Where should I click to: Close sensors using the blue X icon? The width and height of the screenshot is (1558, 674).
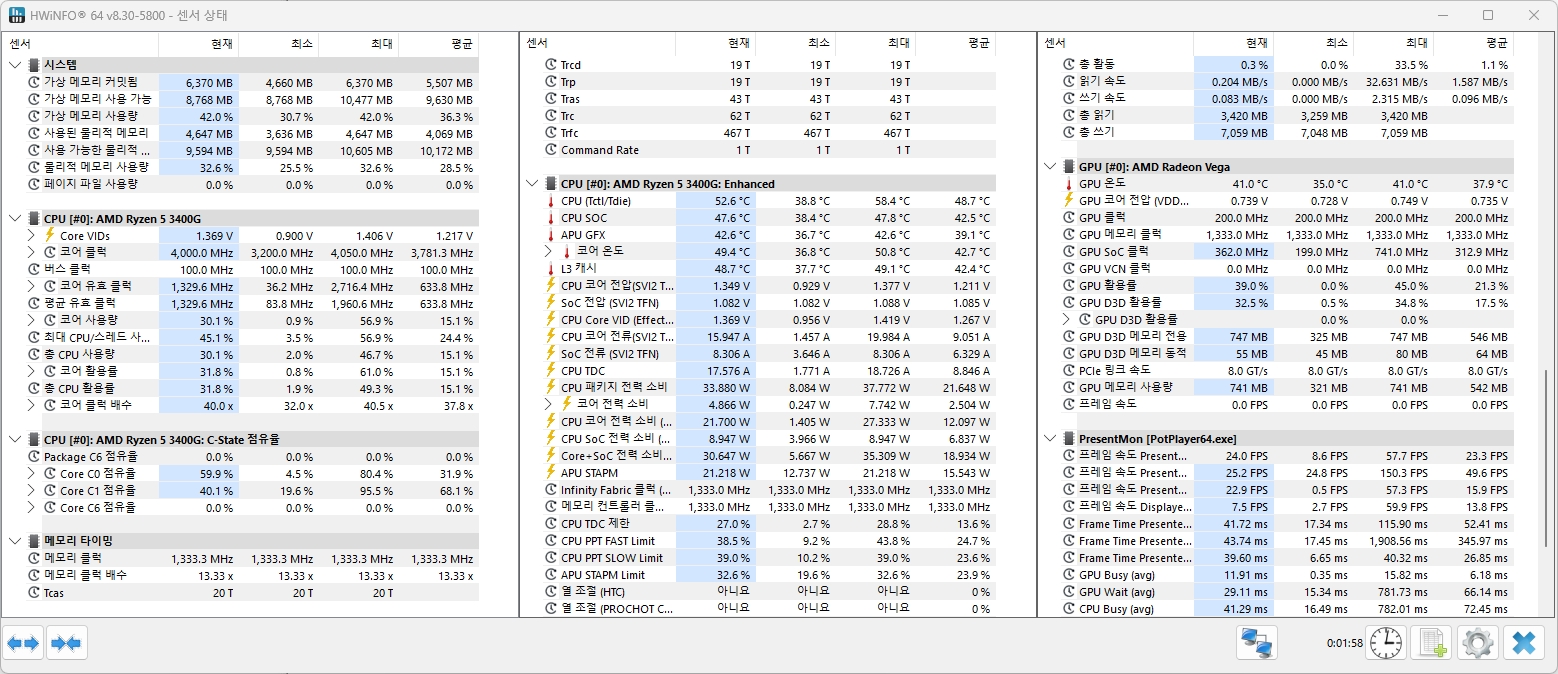tap(1523, 643)
